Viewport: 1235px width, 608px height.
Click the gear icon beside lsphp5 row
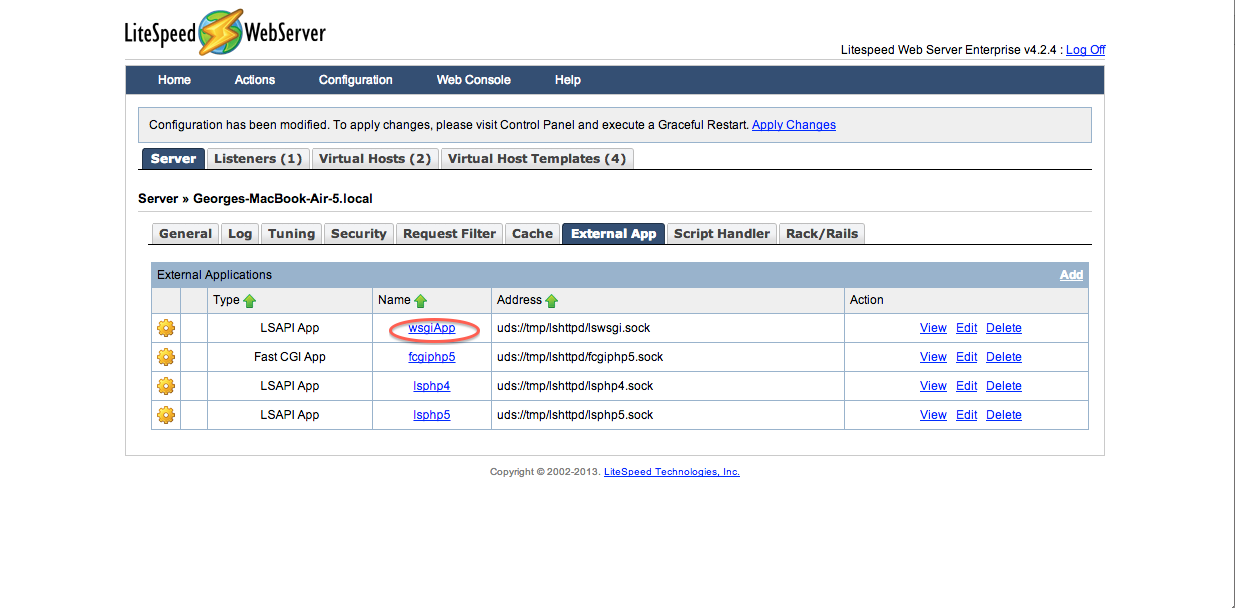[x=166, y=415]
